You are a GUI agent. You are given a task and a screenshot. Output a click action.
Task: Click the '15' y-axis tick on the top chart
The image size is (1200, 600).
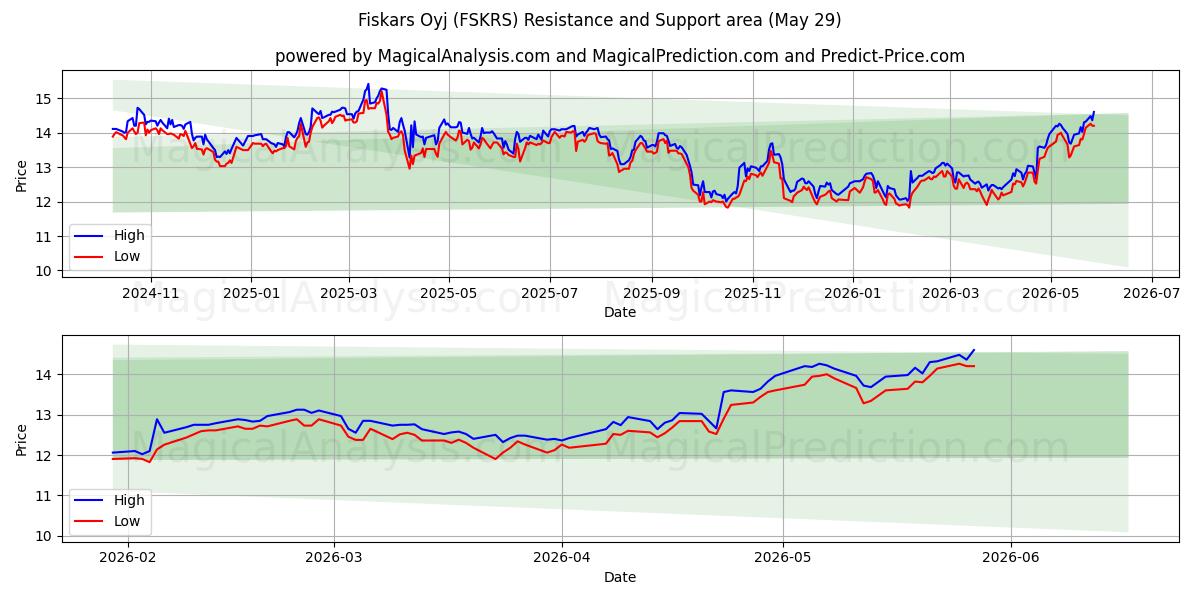[x=44, y=99]
